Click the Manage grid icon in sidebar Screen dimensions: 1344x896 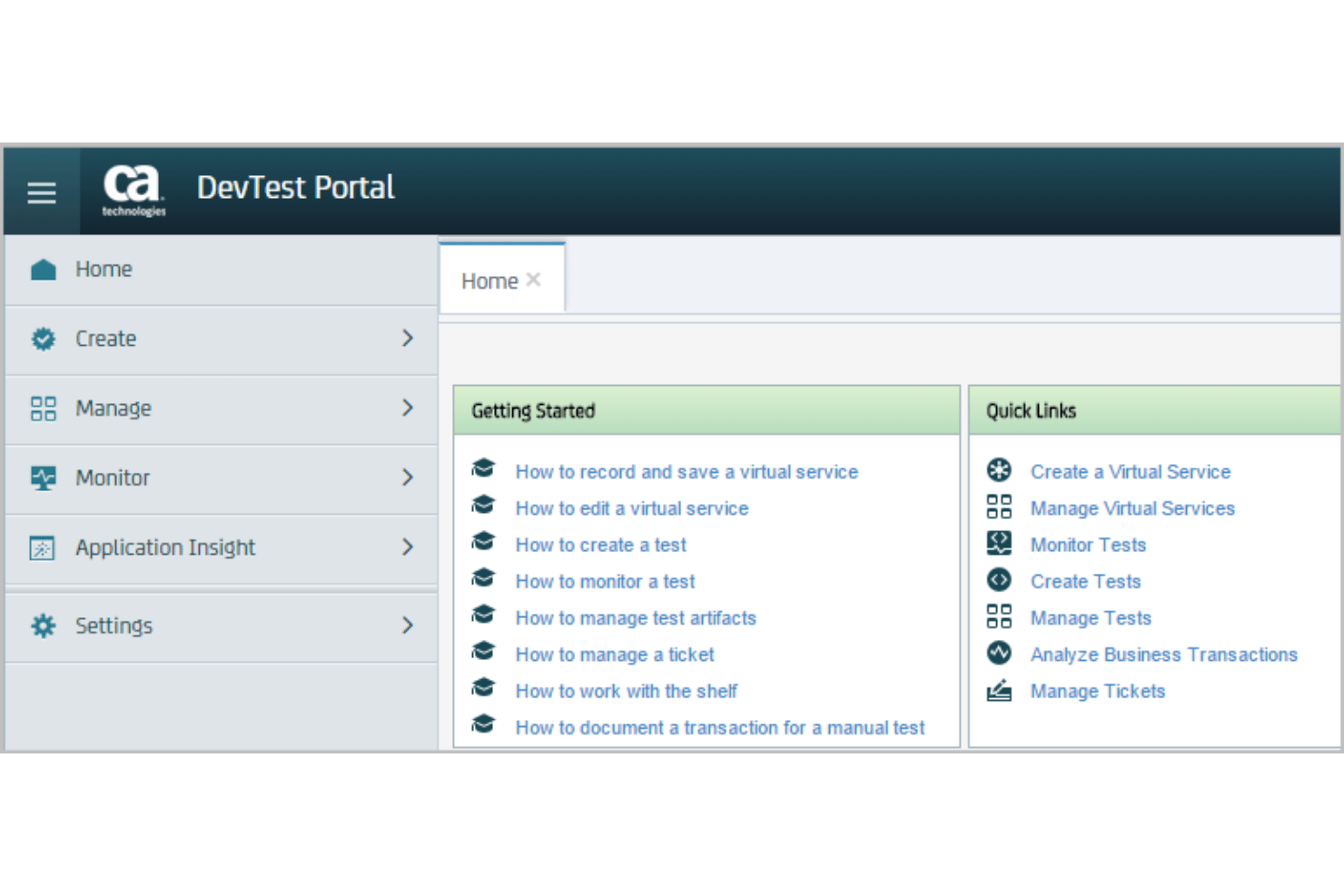(x=43, y=409)
